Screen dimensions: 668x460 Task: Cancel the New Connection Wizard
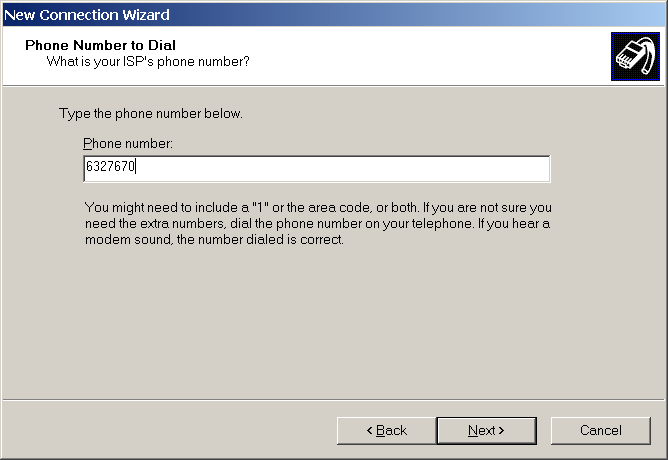point(600,430)
